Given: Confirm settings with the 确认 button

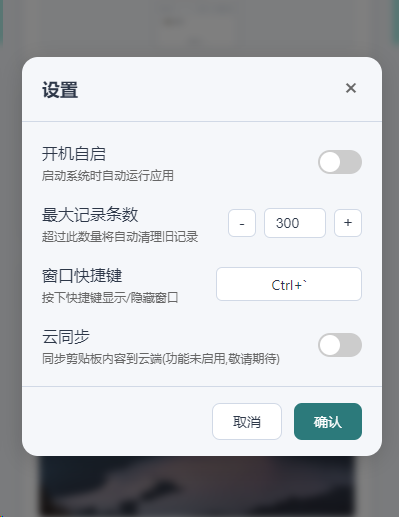Looking at the screenshot, I should pyautogui.click(x=328, y=422).
